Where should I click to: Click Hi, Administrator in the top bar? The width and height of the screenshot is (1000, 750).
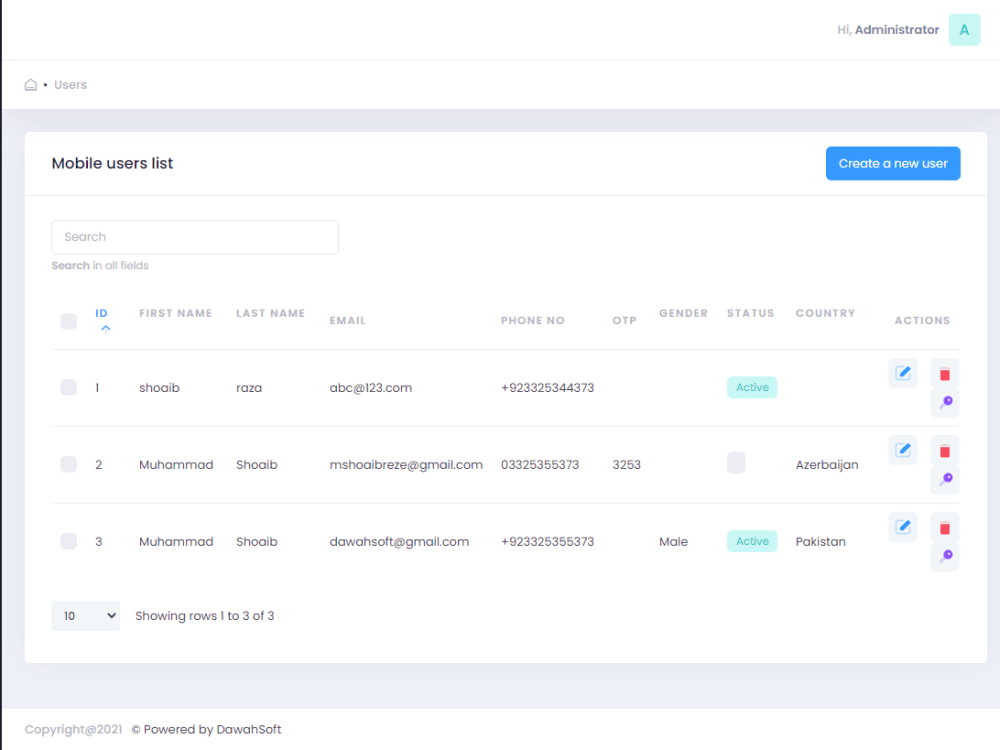887,29
